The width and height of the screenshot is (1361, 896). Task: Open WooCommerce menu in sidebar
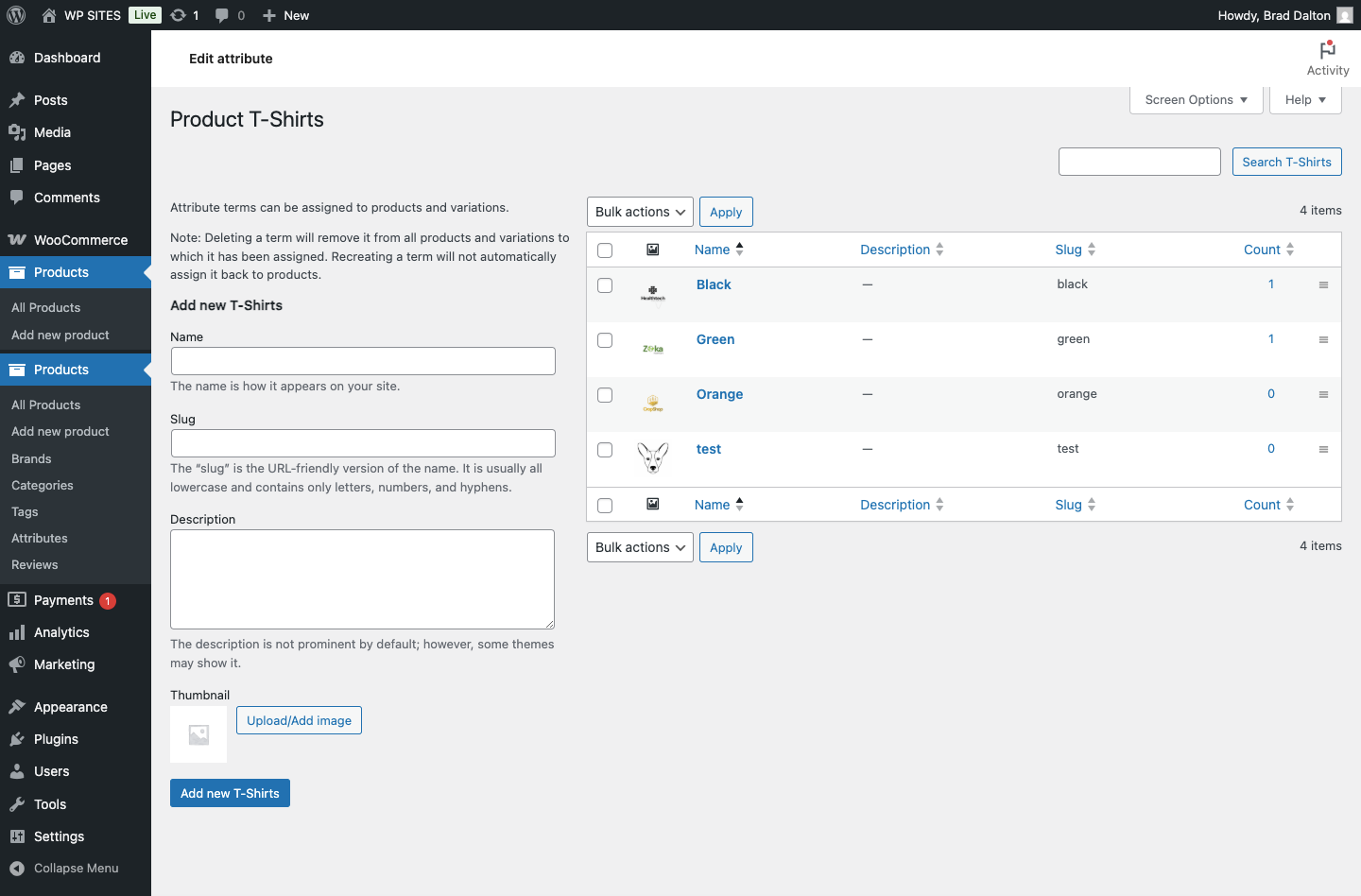pyautogui.click(x=80, y=240)
